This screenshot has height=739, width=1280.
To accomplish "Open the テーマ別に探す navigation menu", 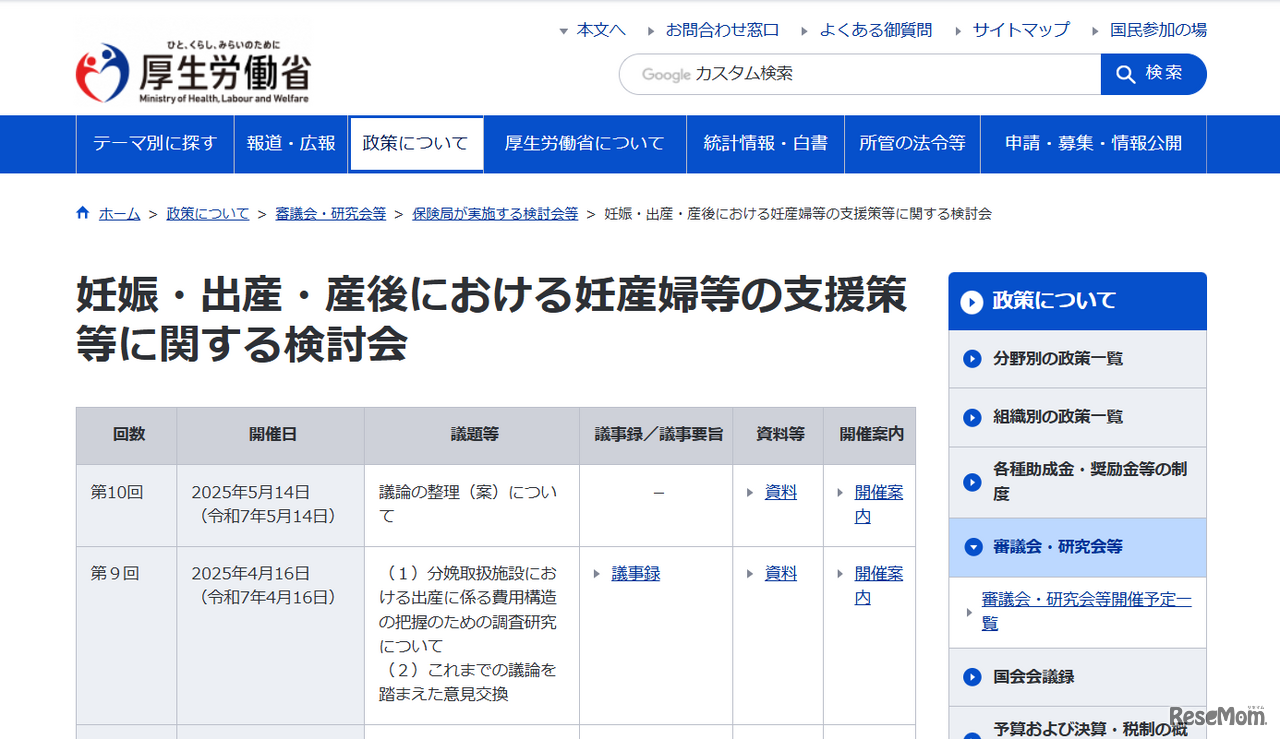I will (155, 144).
